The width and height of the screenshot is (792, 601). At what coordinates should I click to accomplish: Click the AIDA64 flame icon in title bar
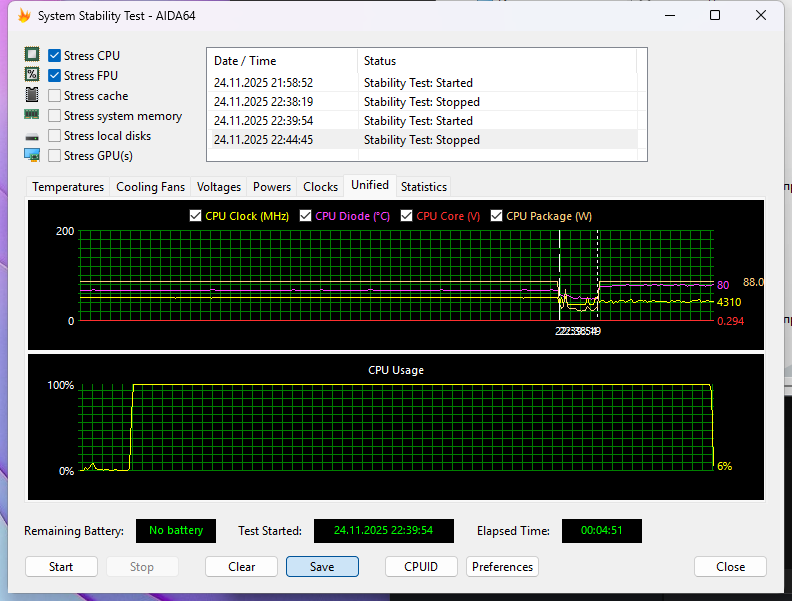click(24, 16)
